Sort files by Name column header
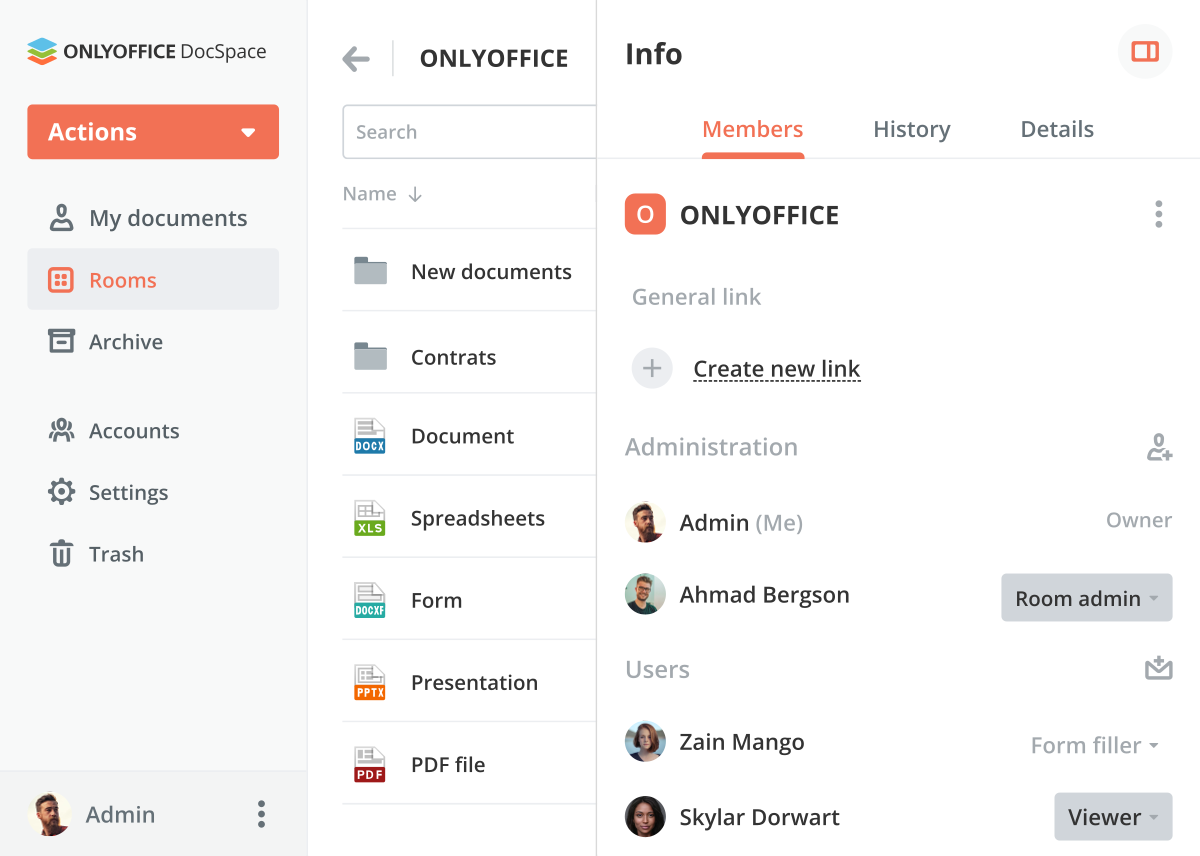This screenshot has width=1200, height=856. click(x=370, y=194)
